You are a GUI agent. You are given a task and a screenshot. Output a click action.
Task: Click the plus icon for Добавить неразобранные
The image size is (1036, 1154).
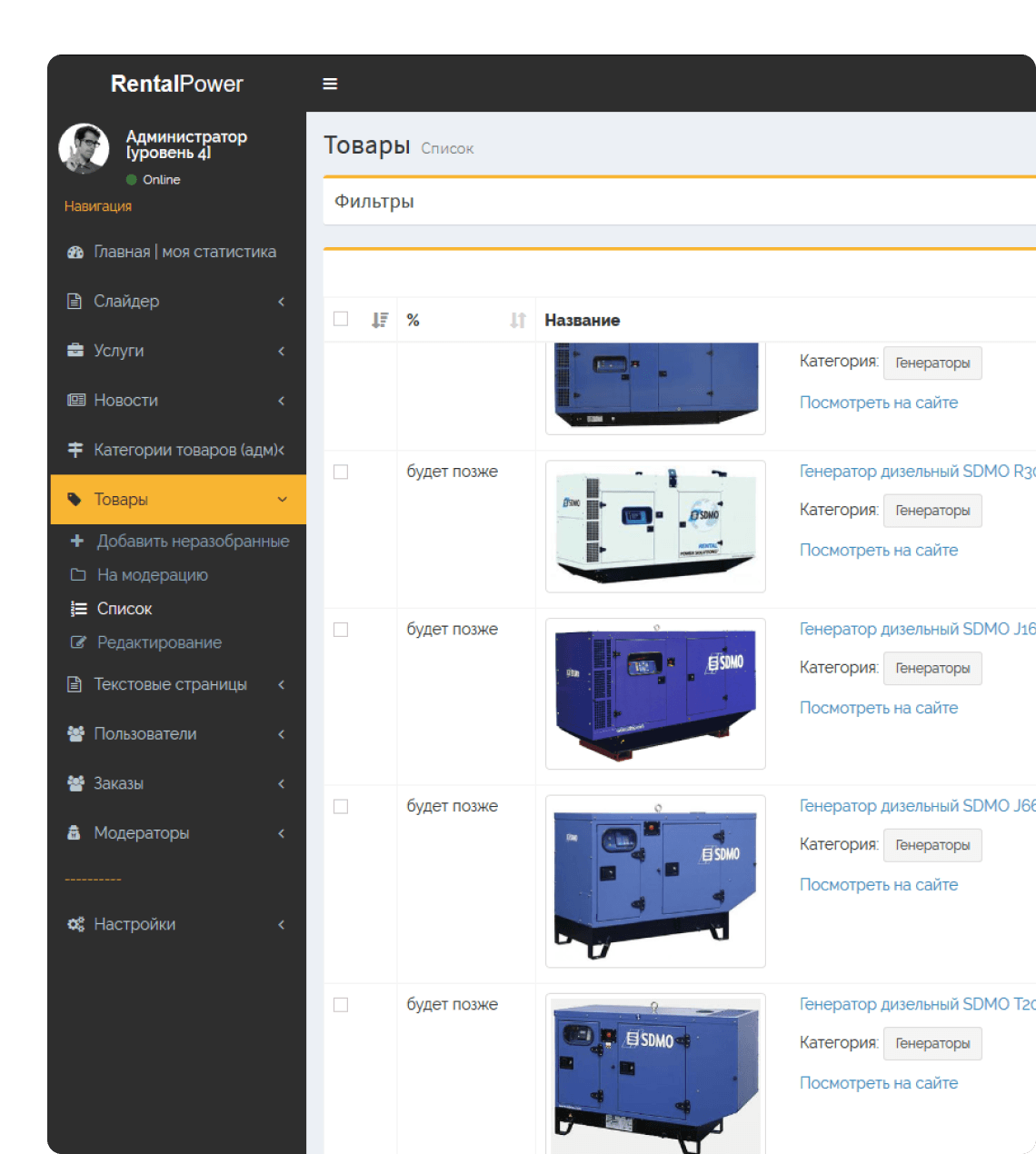tap(77, 541)
